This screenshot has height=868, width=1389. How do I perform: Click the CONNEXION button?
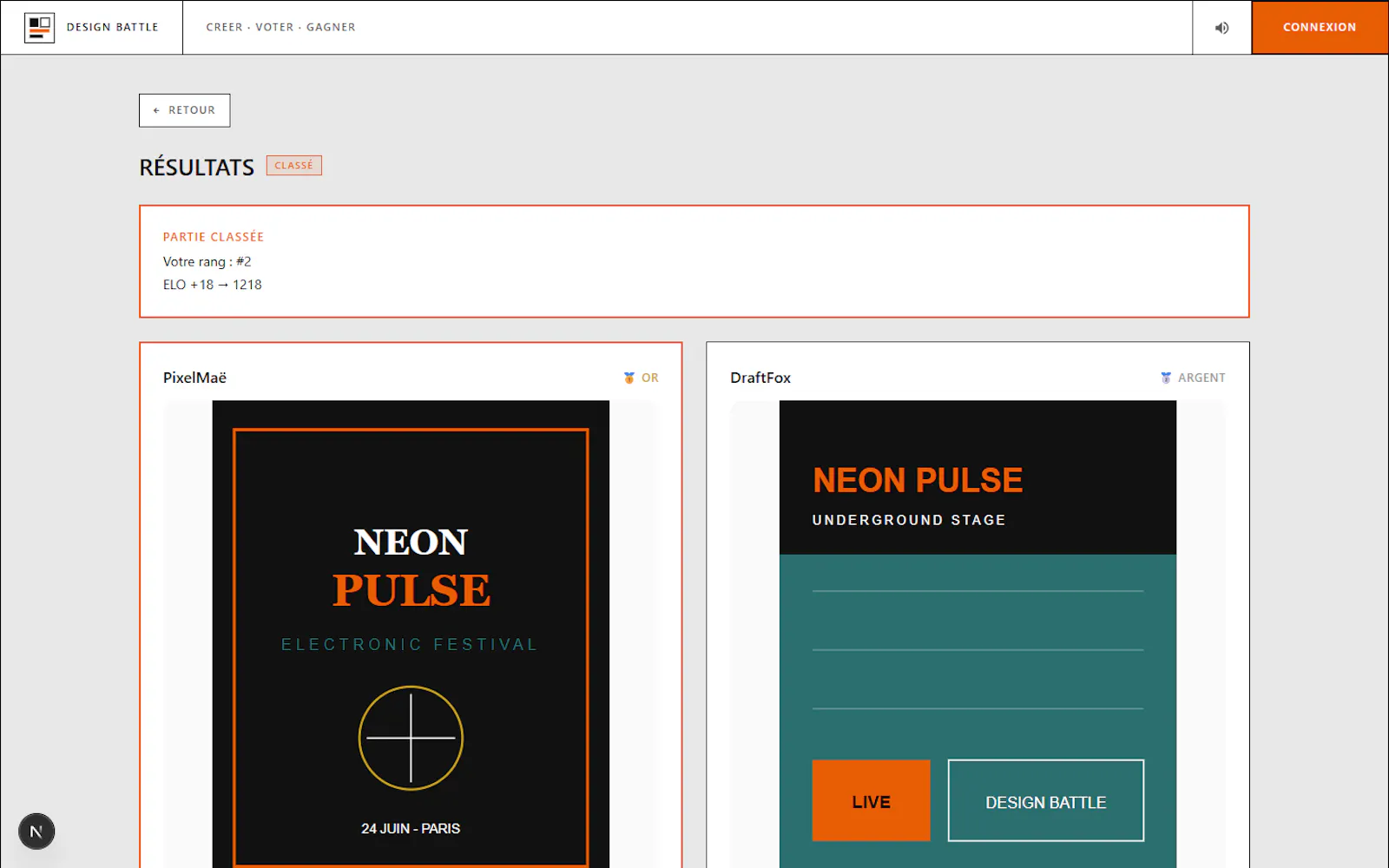click(x=1320, y=28)
